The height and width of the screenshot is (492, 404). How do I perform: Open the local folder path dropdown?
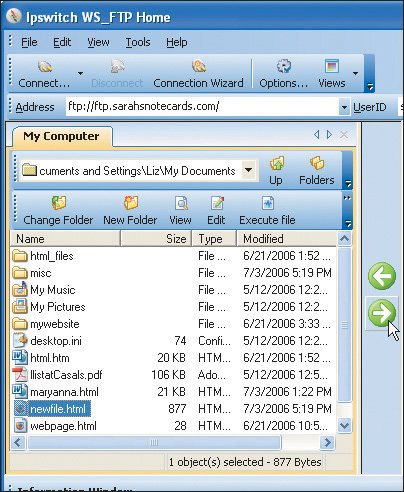tap(248, 170)
